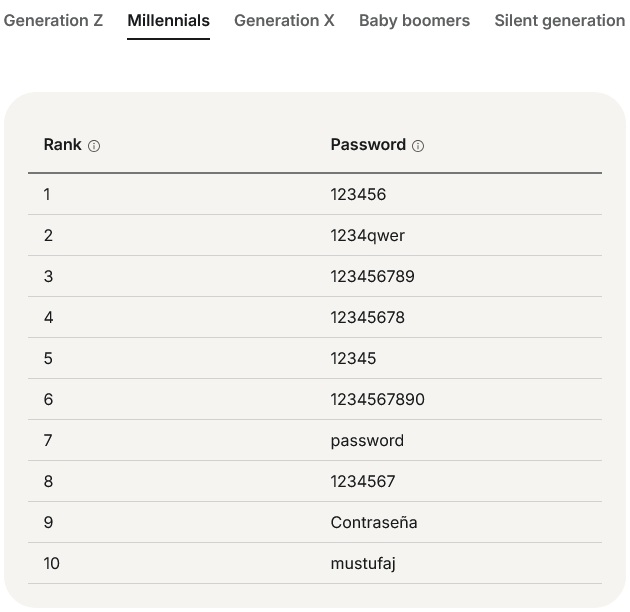Select the 123456789 password cell

(x=372, y=276)
